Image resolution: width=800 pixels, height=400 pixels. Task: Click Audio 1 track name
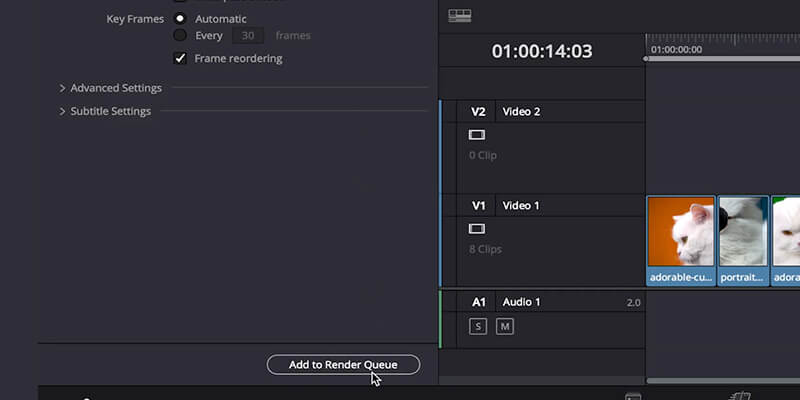[x=521, y=302]
